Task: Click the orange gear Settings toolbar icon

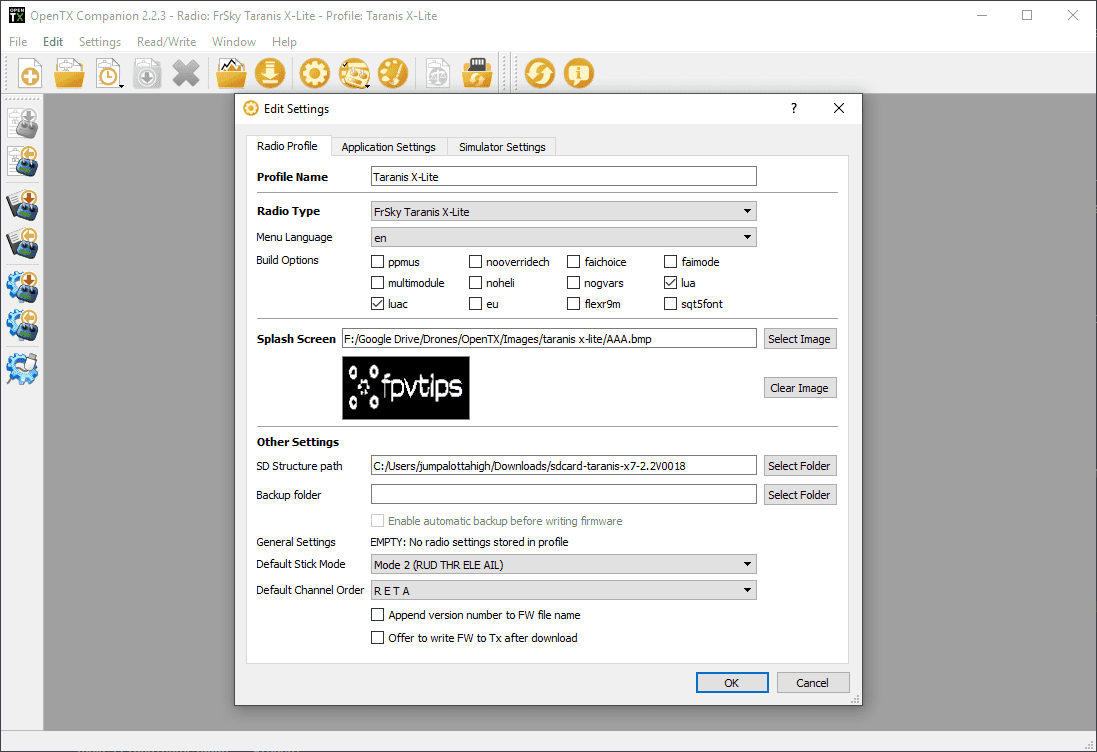Action: 315,73
